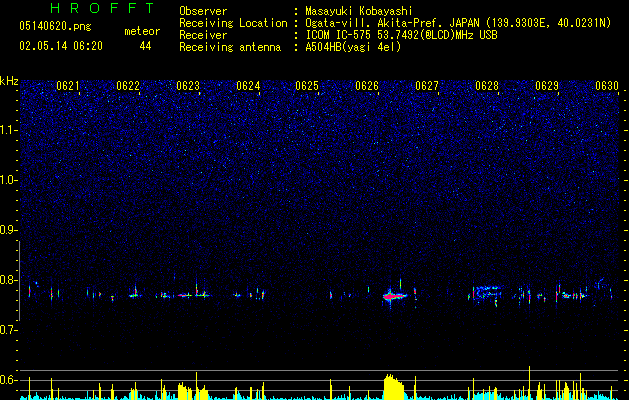Screen dimensions: 629x400
Task: Click the kHz axis unit label
Action: click(x=9, y=81)
